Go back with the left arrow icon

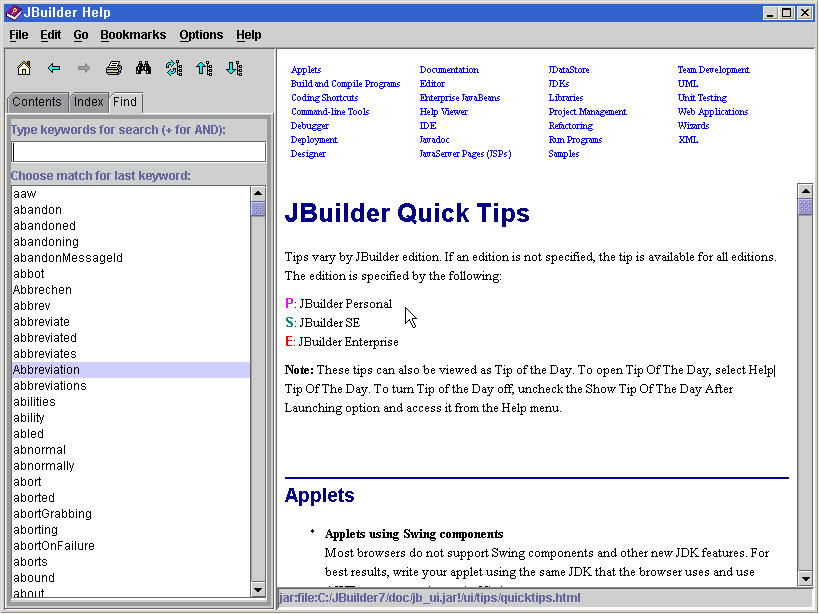pos(54,68)
